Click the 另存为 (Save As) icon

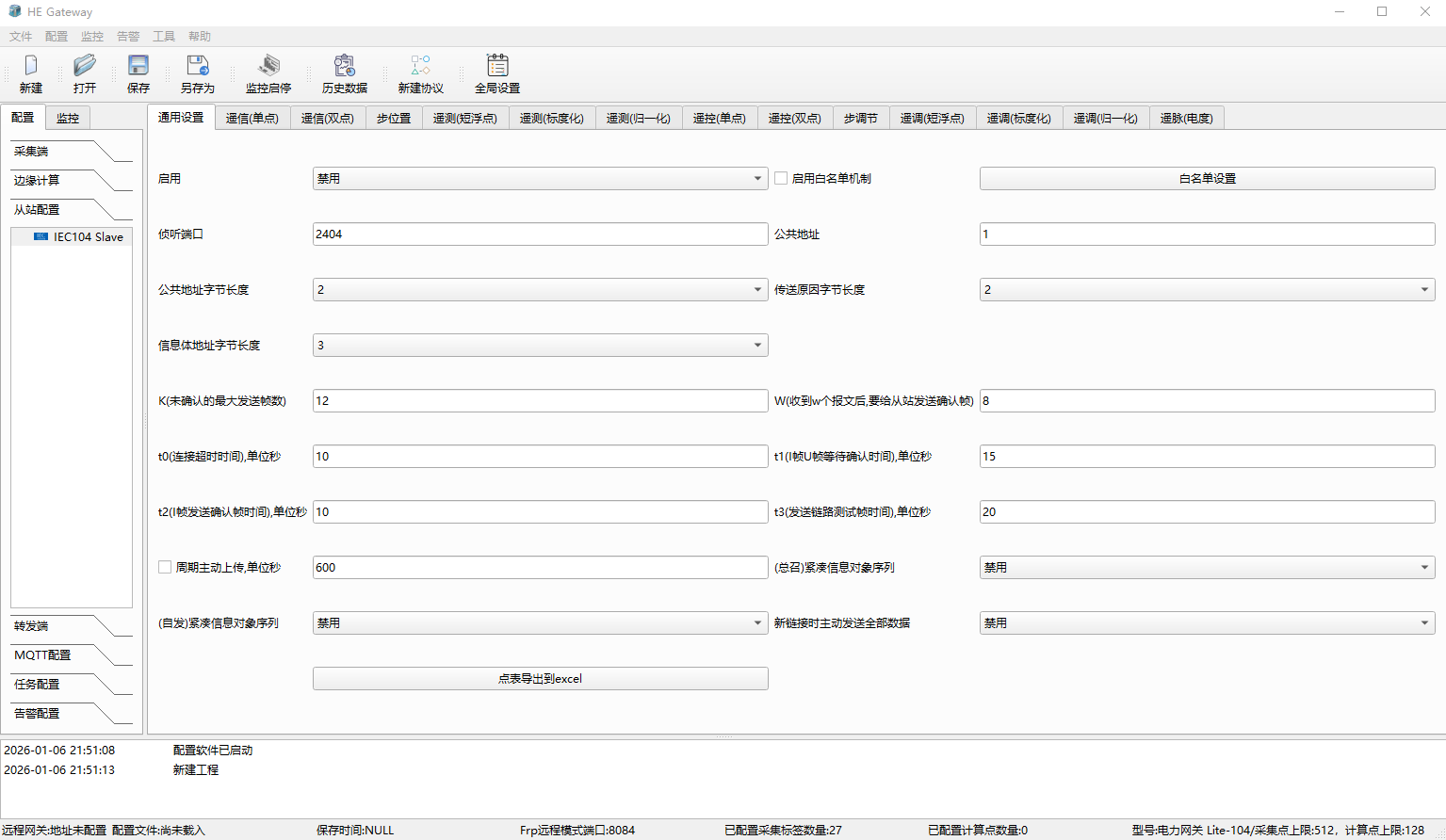198,66
